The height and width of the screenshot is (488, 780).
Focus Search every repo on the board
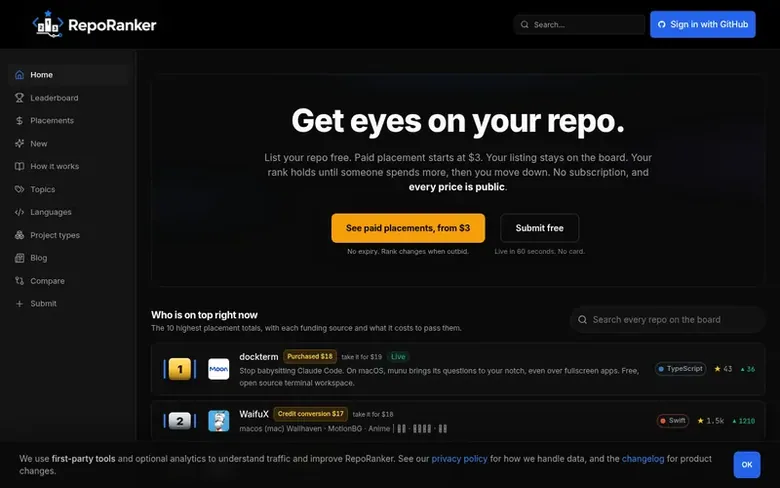coord(667,320)
